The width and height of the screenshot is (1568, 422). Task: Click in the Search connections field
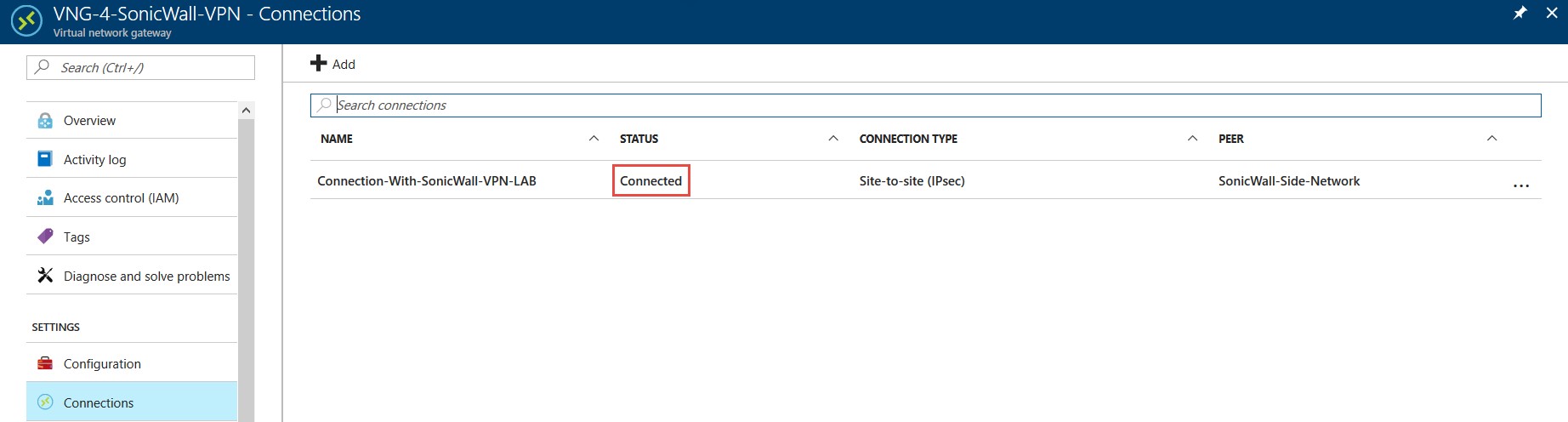(x=925, y=105)
